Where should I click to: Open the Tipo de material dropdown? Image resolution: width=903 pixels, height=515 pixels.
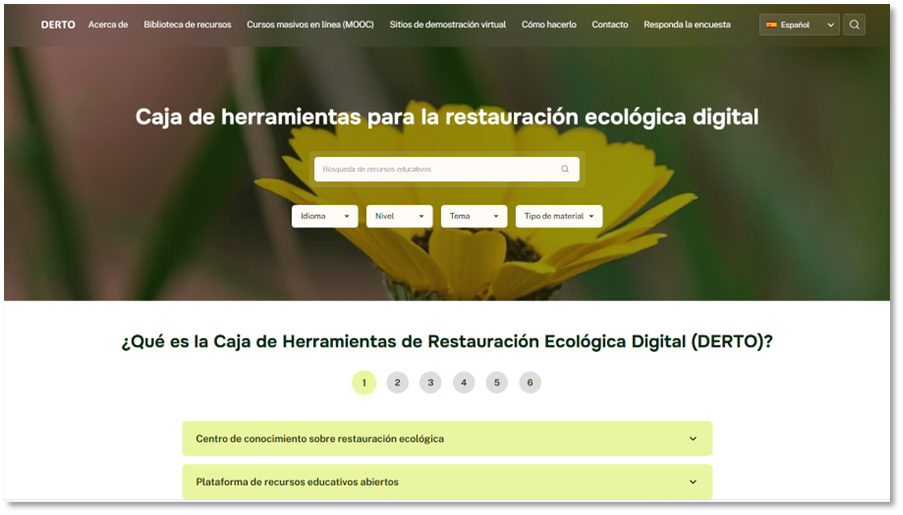(x=558, y=216)
